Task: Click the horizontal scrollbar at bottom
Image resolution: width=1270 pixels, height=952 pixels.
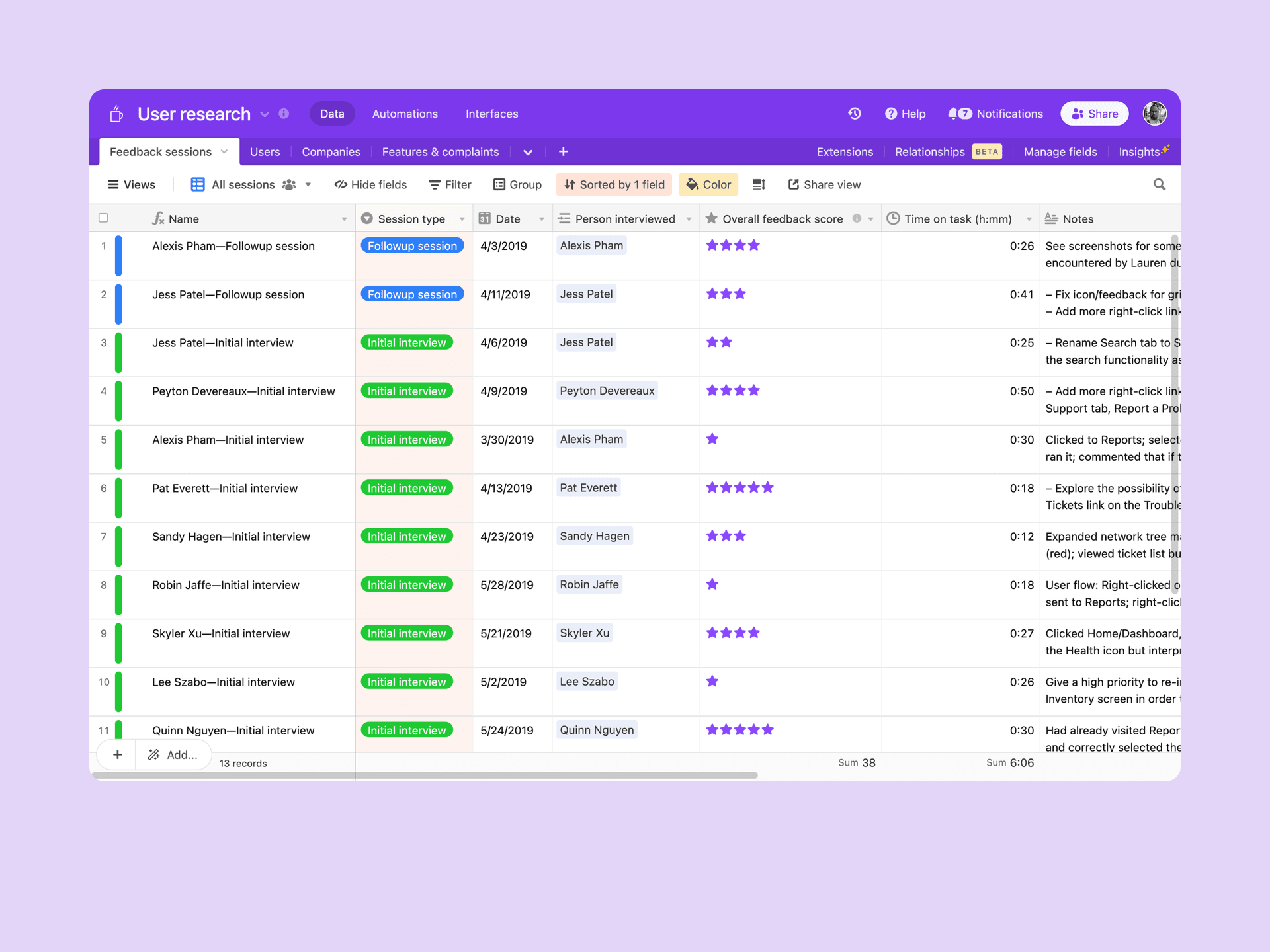Action: (x=425, y=775)
